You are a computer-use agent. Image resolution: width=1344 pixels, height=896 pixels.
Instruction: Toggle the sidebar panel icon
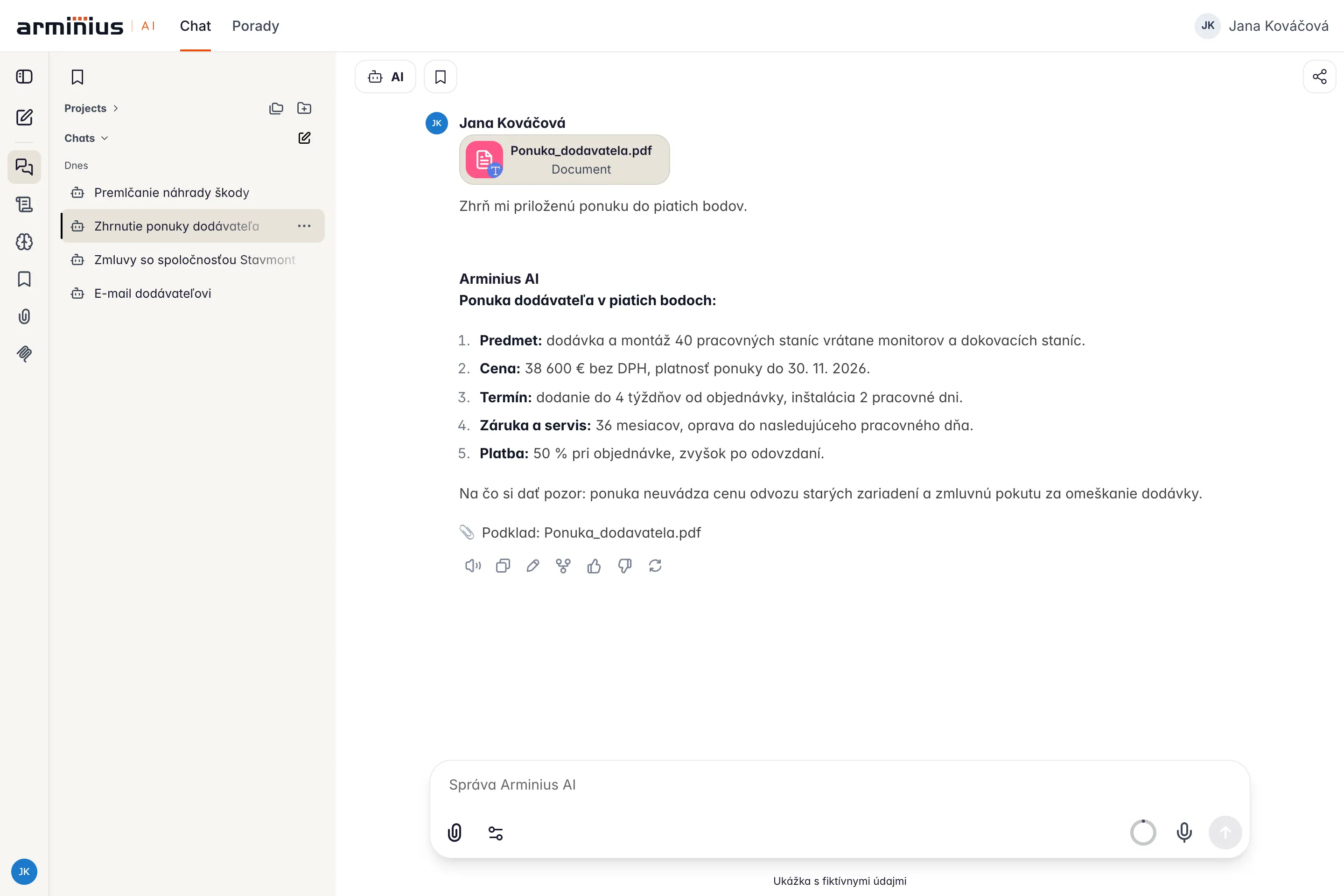tap(24, 77)
